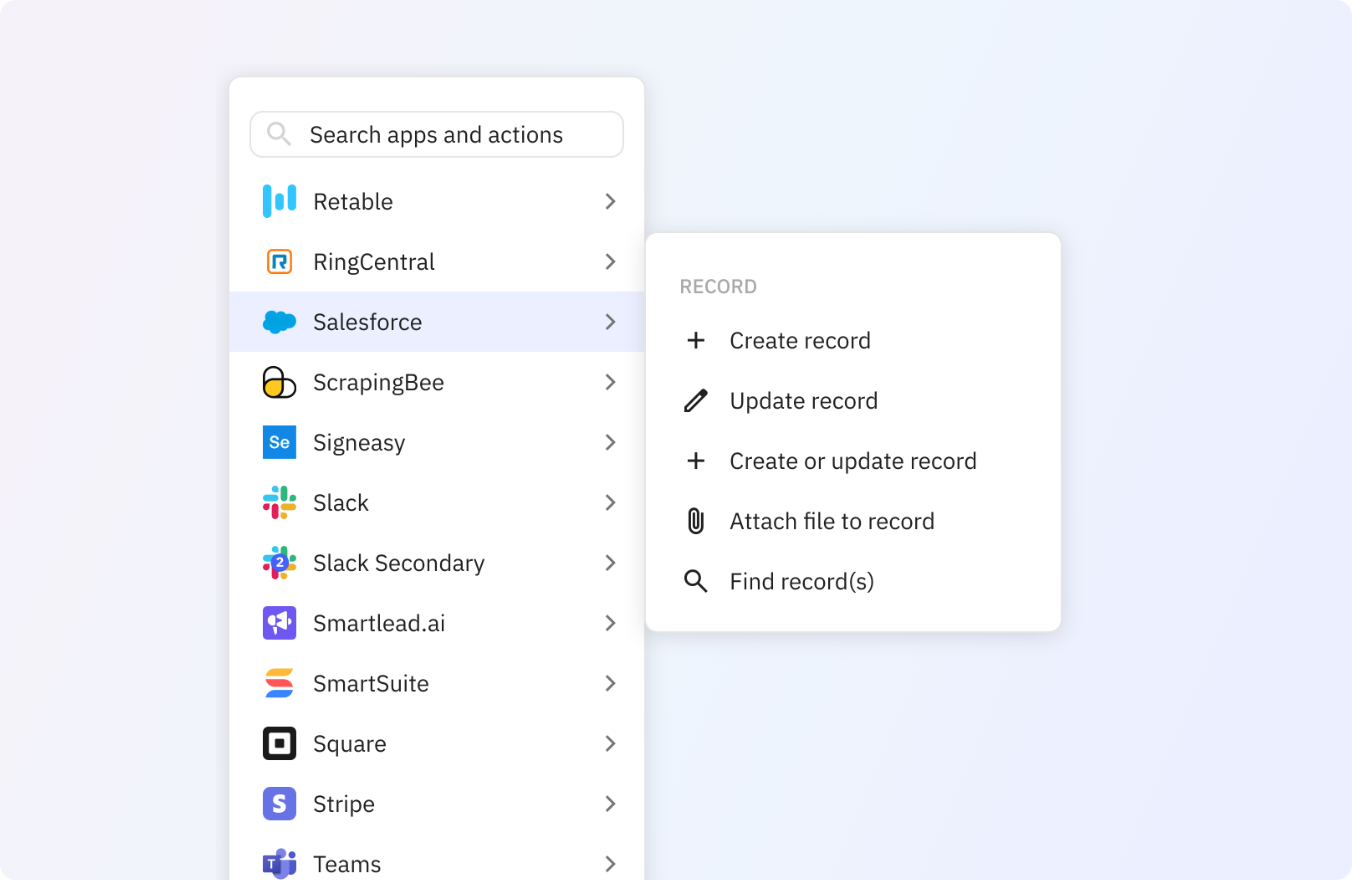
Task: Expand the Slack row chevron
Action: (610, 502)
